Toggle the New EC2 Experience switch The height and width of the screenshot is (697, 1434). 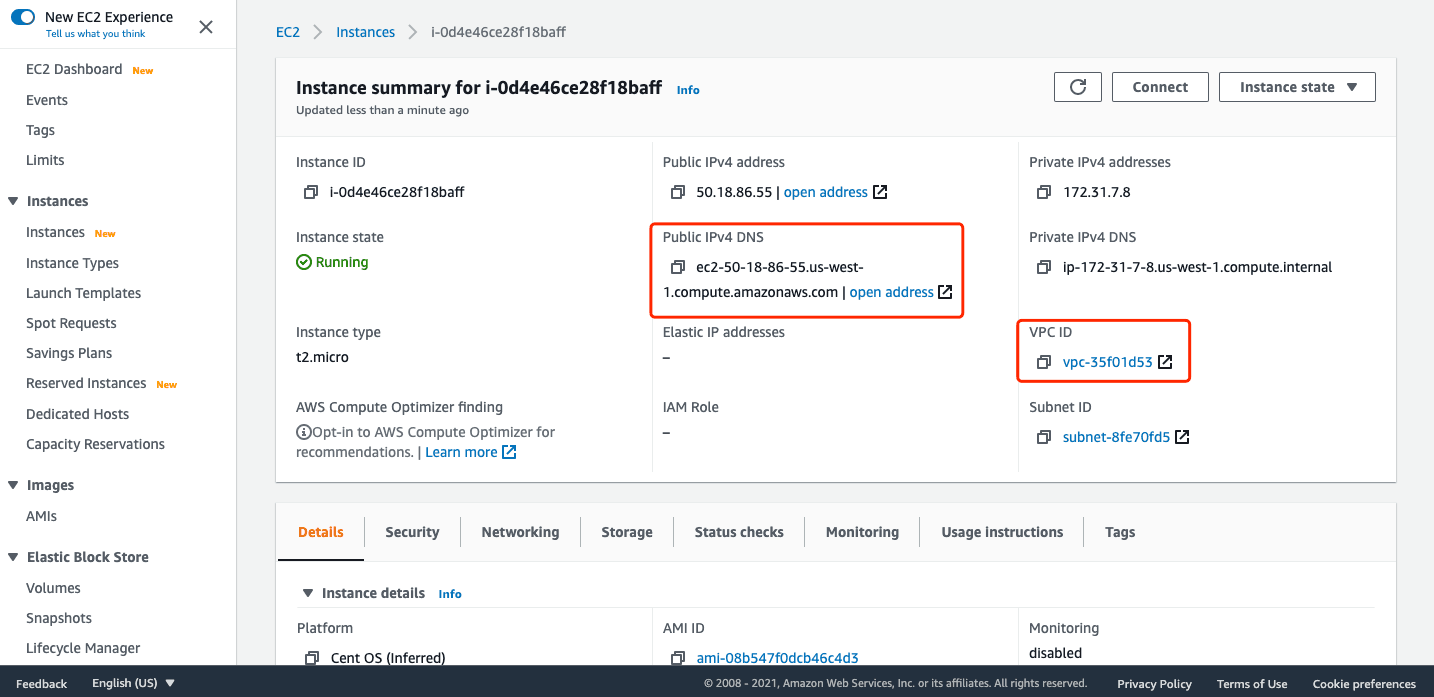pyautogui.click(x=23, y=17)
